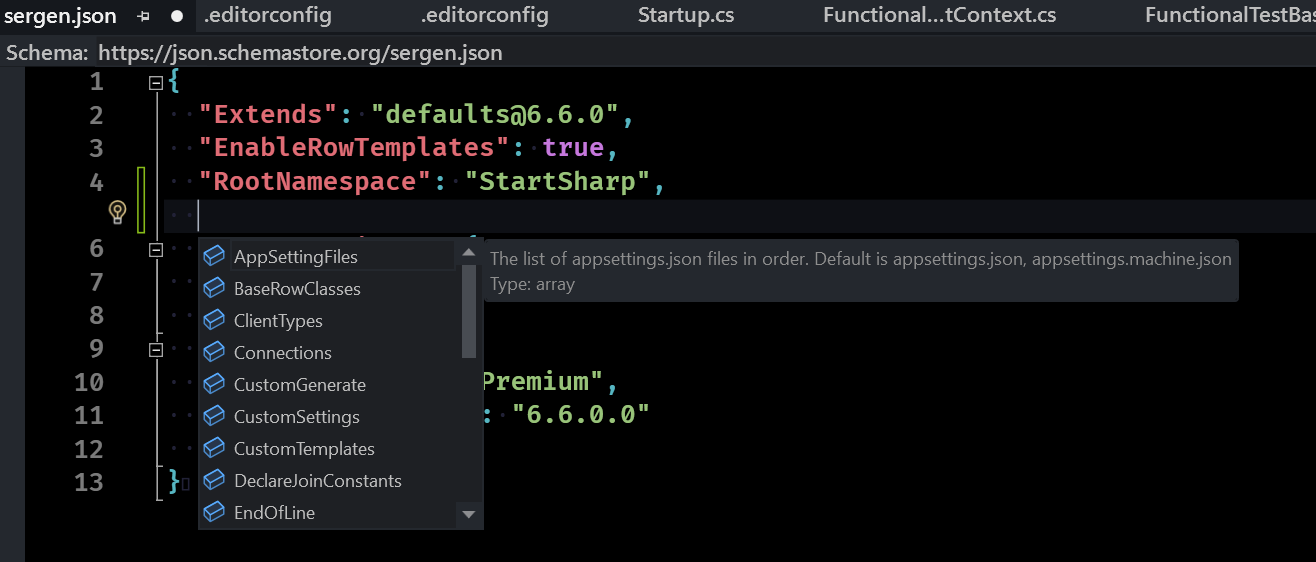This screenshot has width=1316, height=562.
Task: Open the Functional...tContext.cs tab
Action: pos(939,15)
